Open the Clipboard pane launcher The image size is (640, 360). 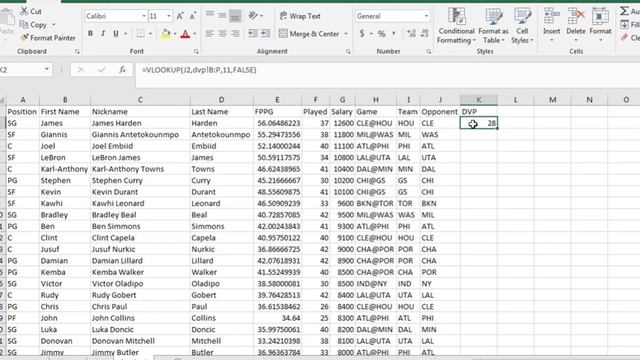coord(77,52)
